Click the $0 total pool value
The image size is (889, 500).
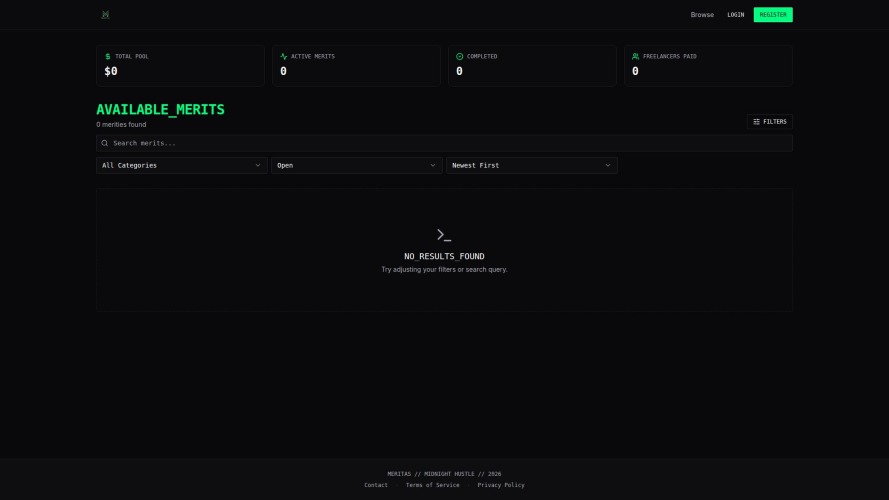pos(111,71)
